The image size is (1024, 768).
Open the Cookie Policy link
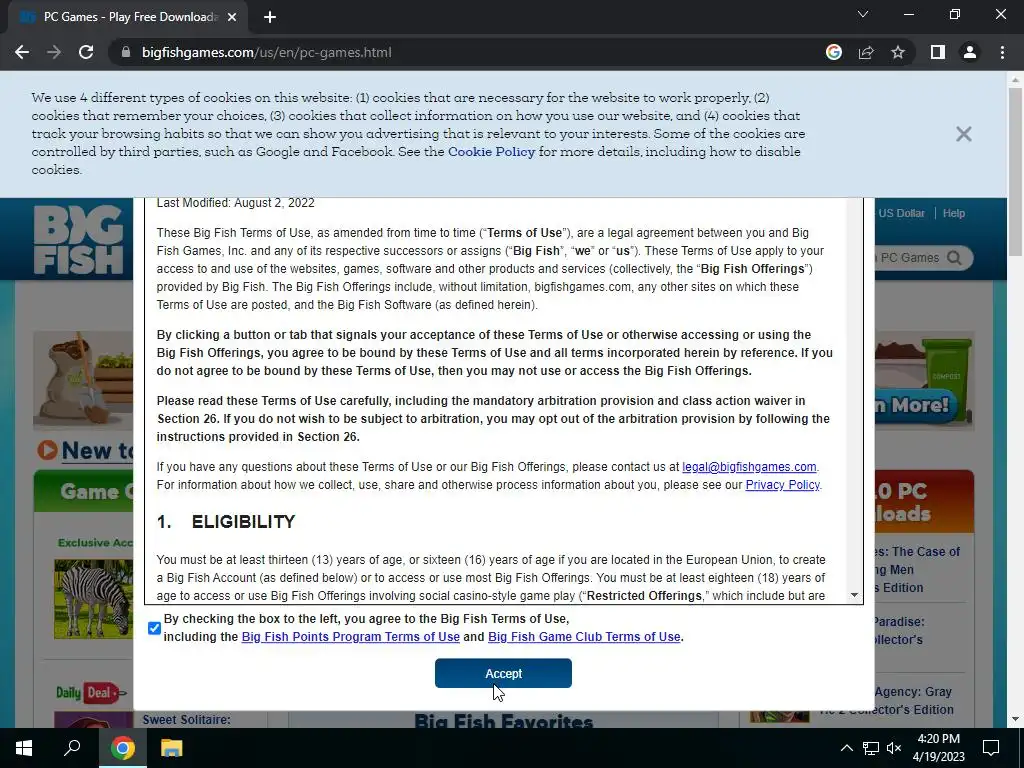tap(491, 152)
